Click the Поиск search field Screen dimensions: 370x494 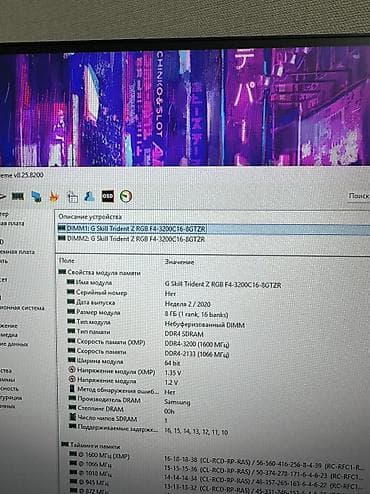(x=359, y=196)
